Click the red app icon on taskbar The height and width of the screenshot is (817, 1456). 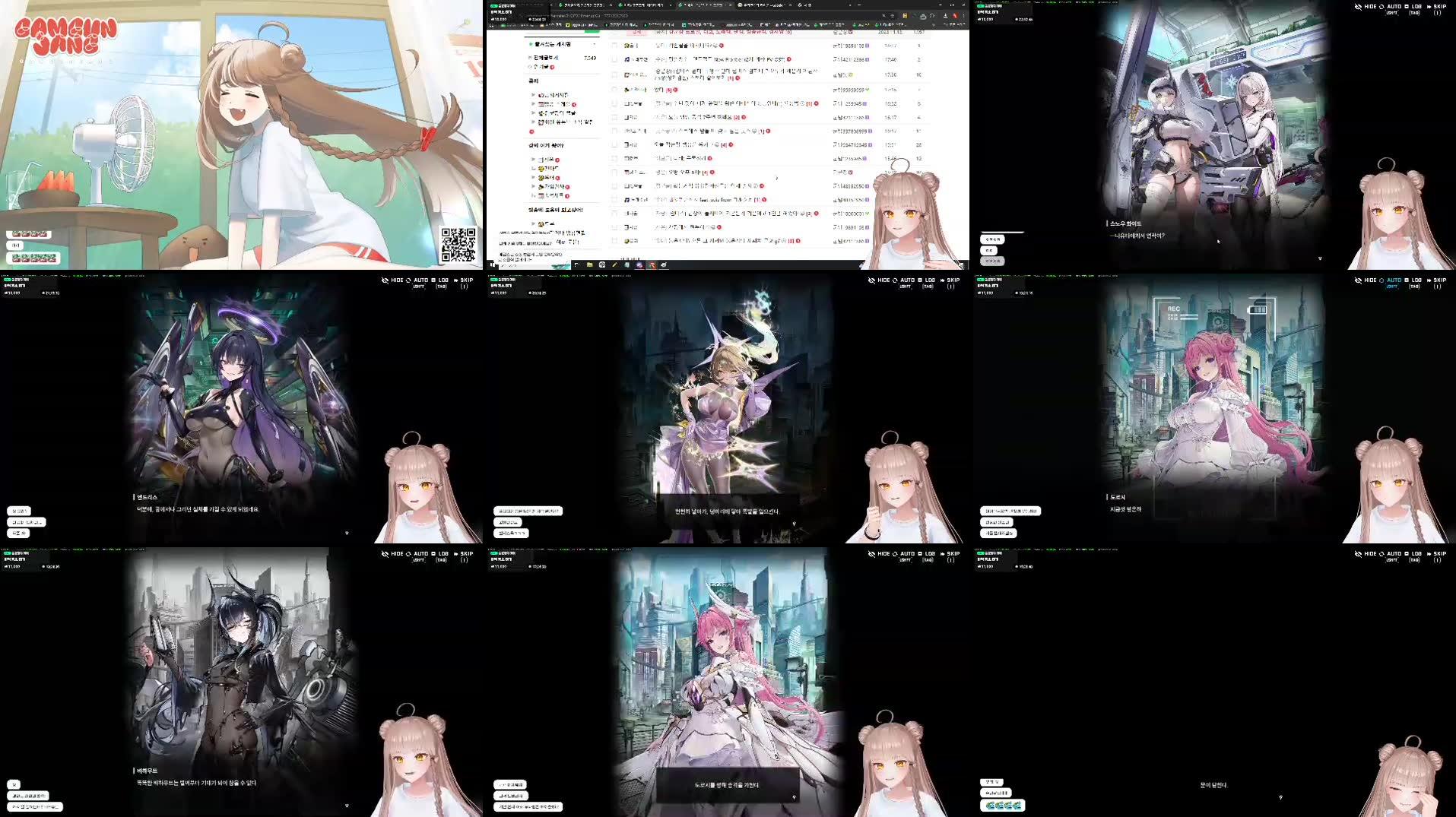pos(652,265)
